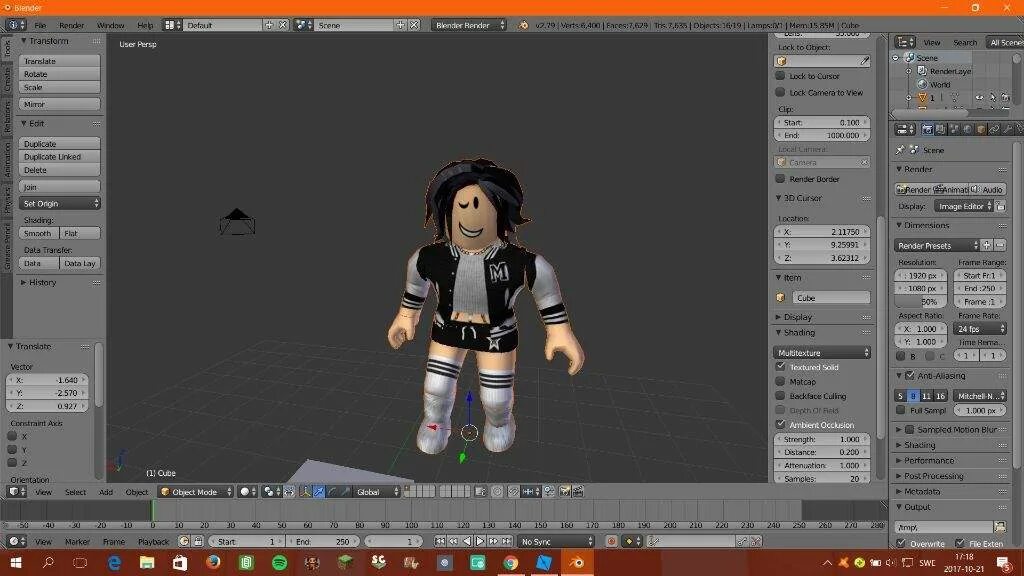
Task: Enable Lock to Cursor checkbox
Action: click(780, 76)
